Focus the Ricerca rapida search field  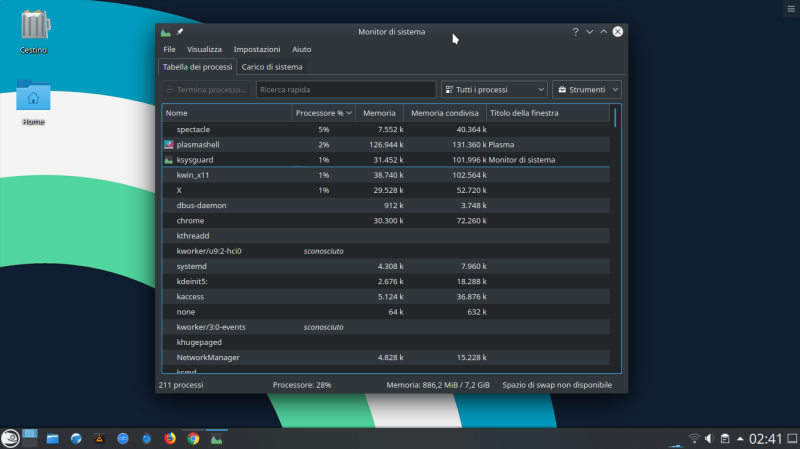coord(346,89)
